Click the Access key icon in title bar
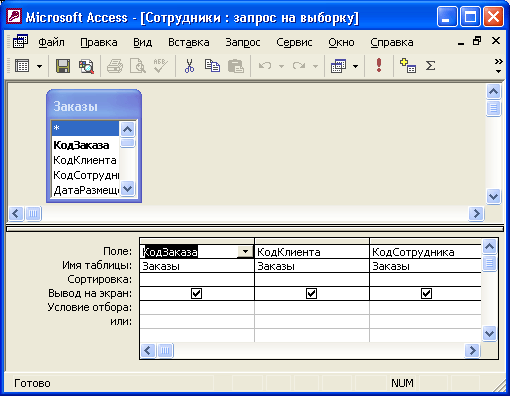The image size is (510, 396). coord(15,16)
